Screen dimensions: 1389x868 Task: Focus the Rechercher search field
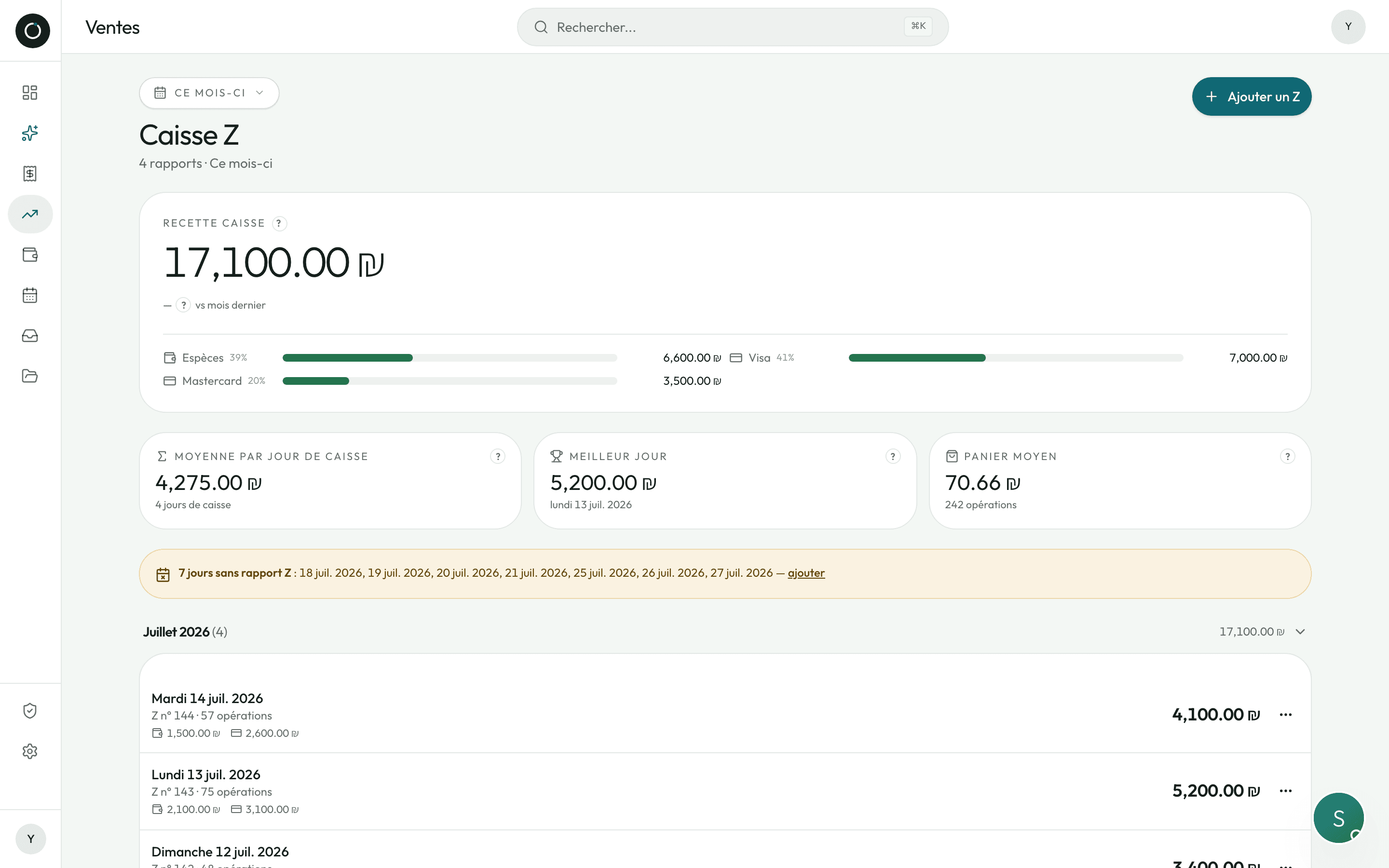click(733, 27)
